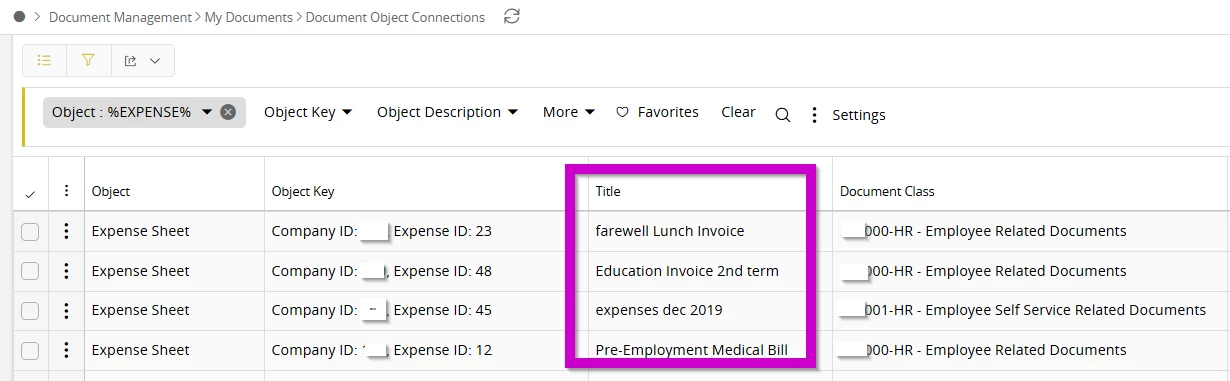Tick the checkbox for Education Invoice row
Image resolution: width=1230 pixels, height=381 pixels.
30,271
